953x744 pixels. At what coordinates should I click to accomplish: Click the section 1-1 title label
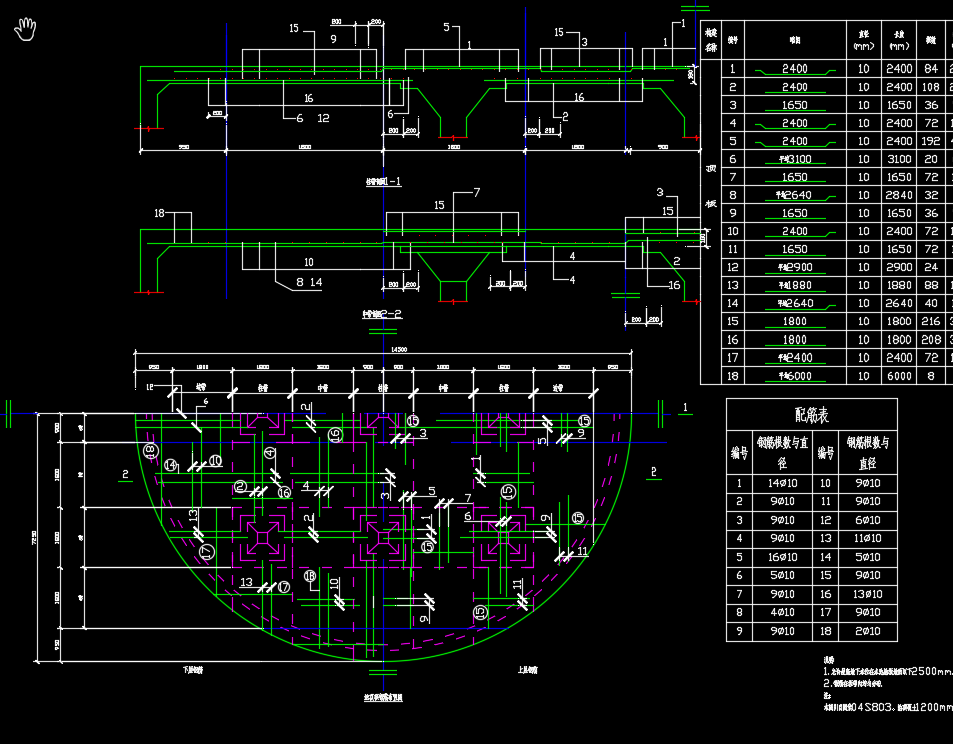point(383,182)
